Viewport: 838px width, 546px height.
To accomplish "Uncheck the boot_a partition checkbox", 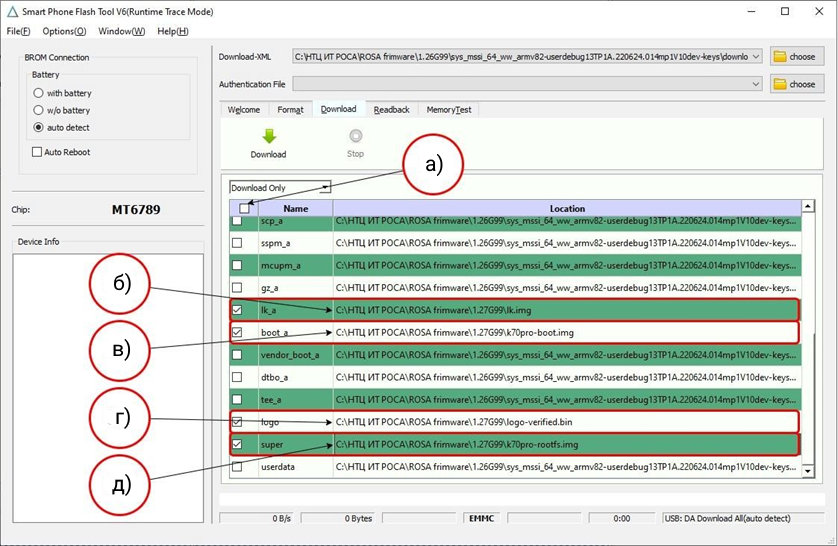I will (x=238, y=332).
